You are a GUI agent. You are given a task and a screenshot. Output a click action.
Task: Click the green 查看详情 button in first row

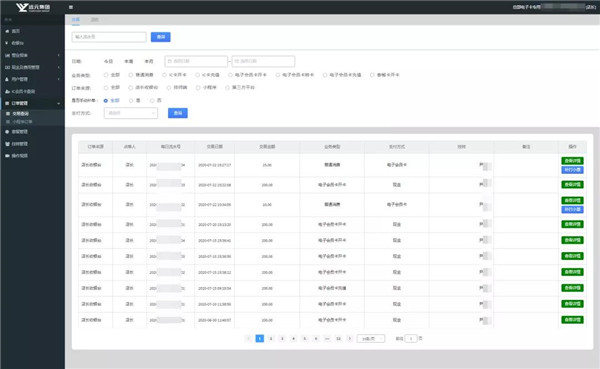tap(572, 161)
